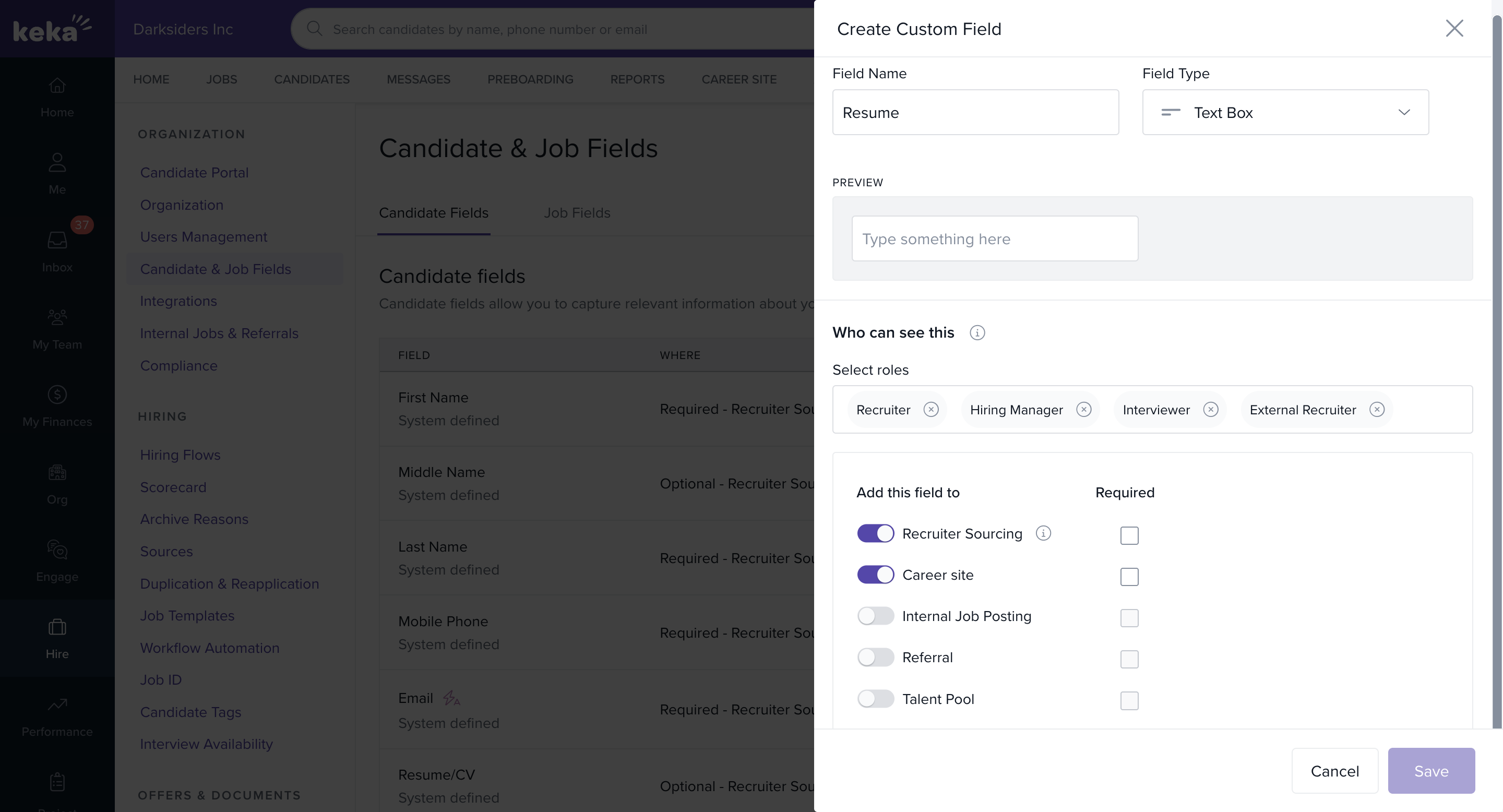Remove the External Recruiter role chip
This screenshot has height=812, width=1503.
[x=1377, y=410]
